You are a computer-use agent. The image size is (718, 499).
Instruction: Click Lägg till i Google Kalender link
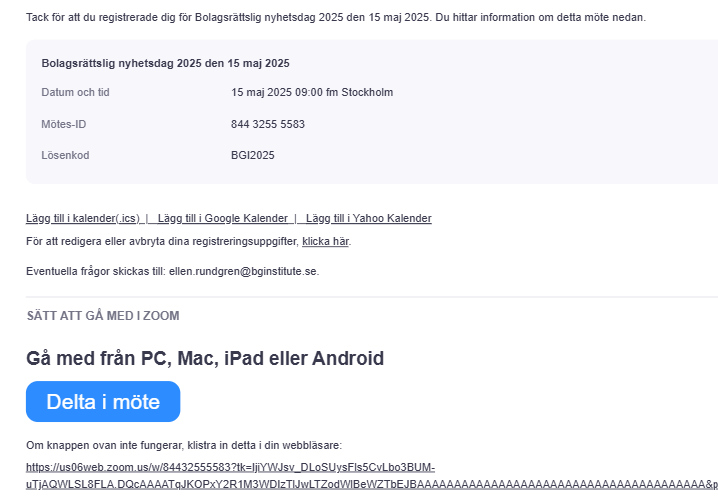[x=222, y=219]
